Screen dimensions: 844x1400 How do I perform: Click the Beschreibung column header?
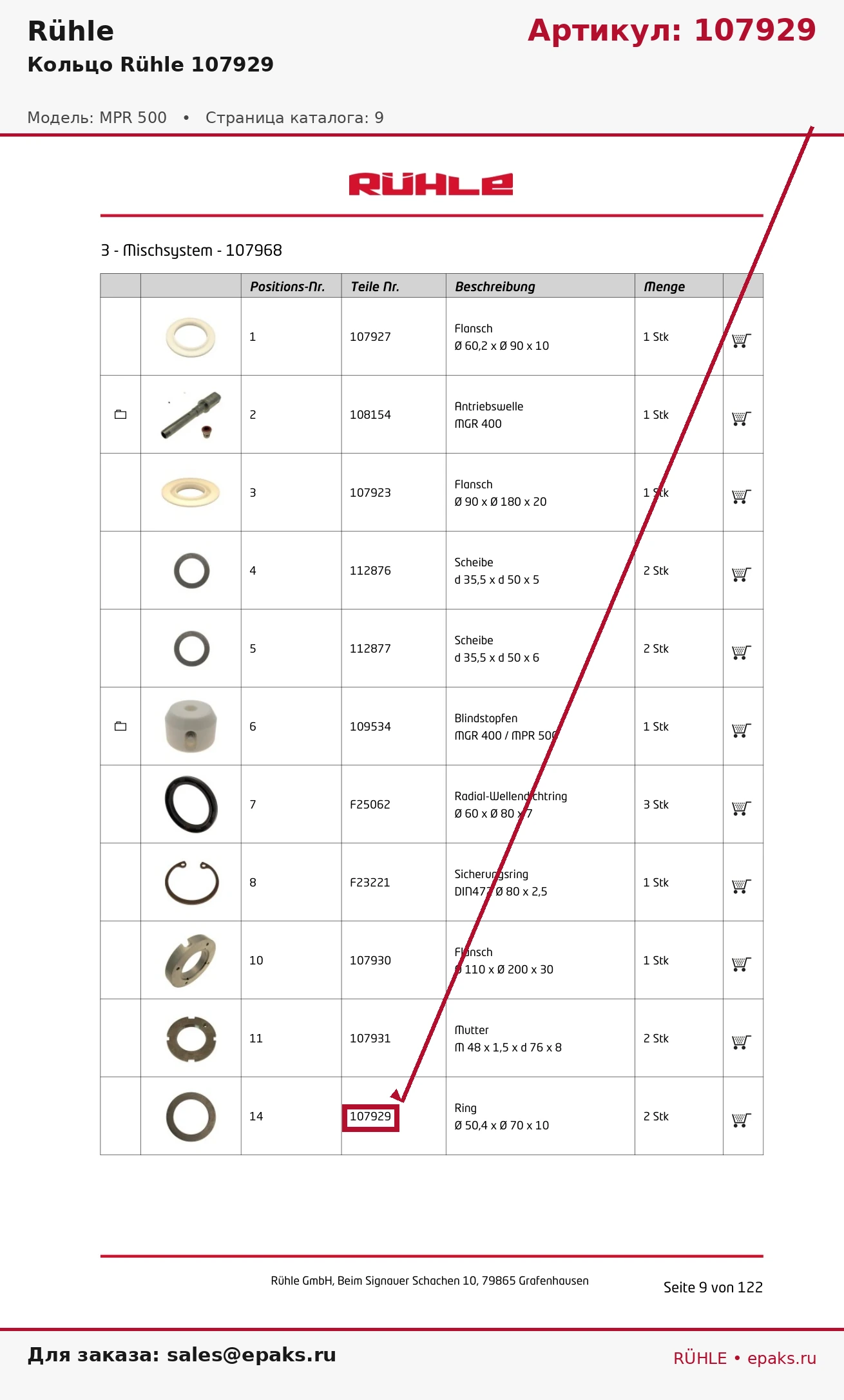coord(495,287)
